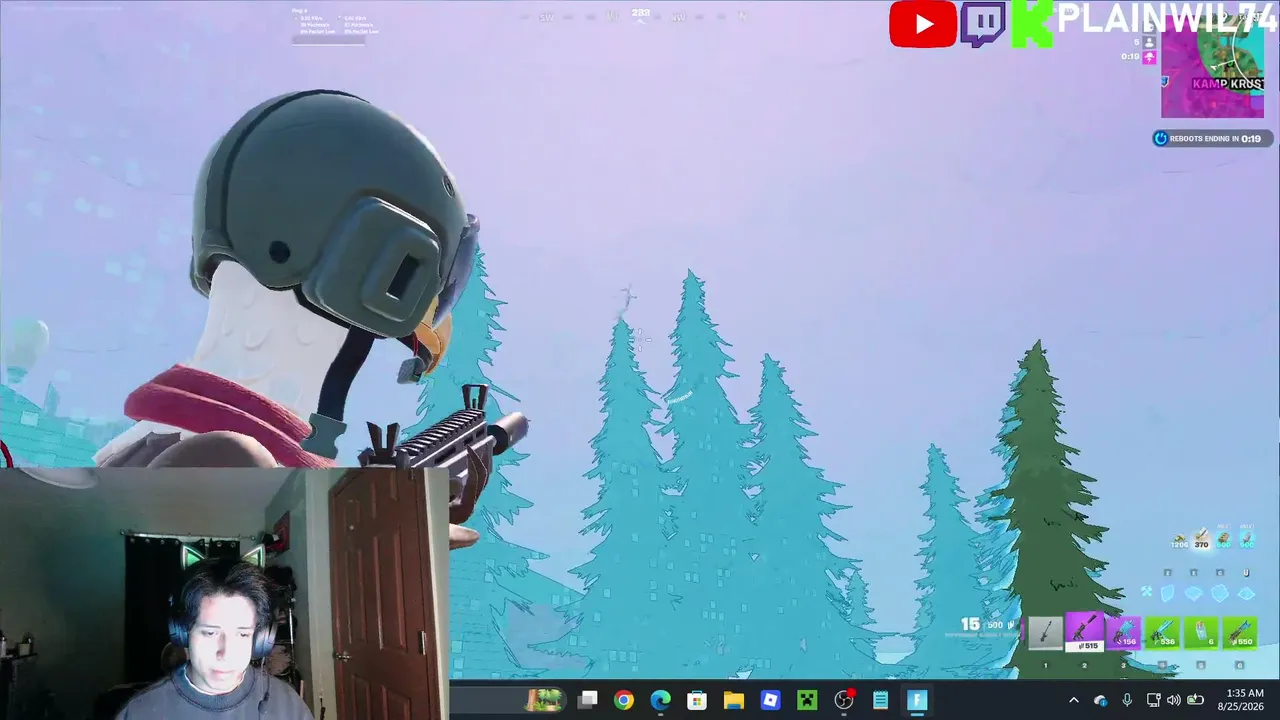The image size is (1280, 720).
Task: Open Task View from the taskbar
Action: tap(587, 700)
